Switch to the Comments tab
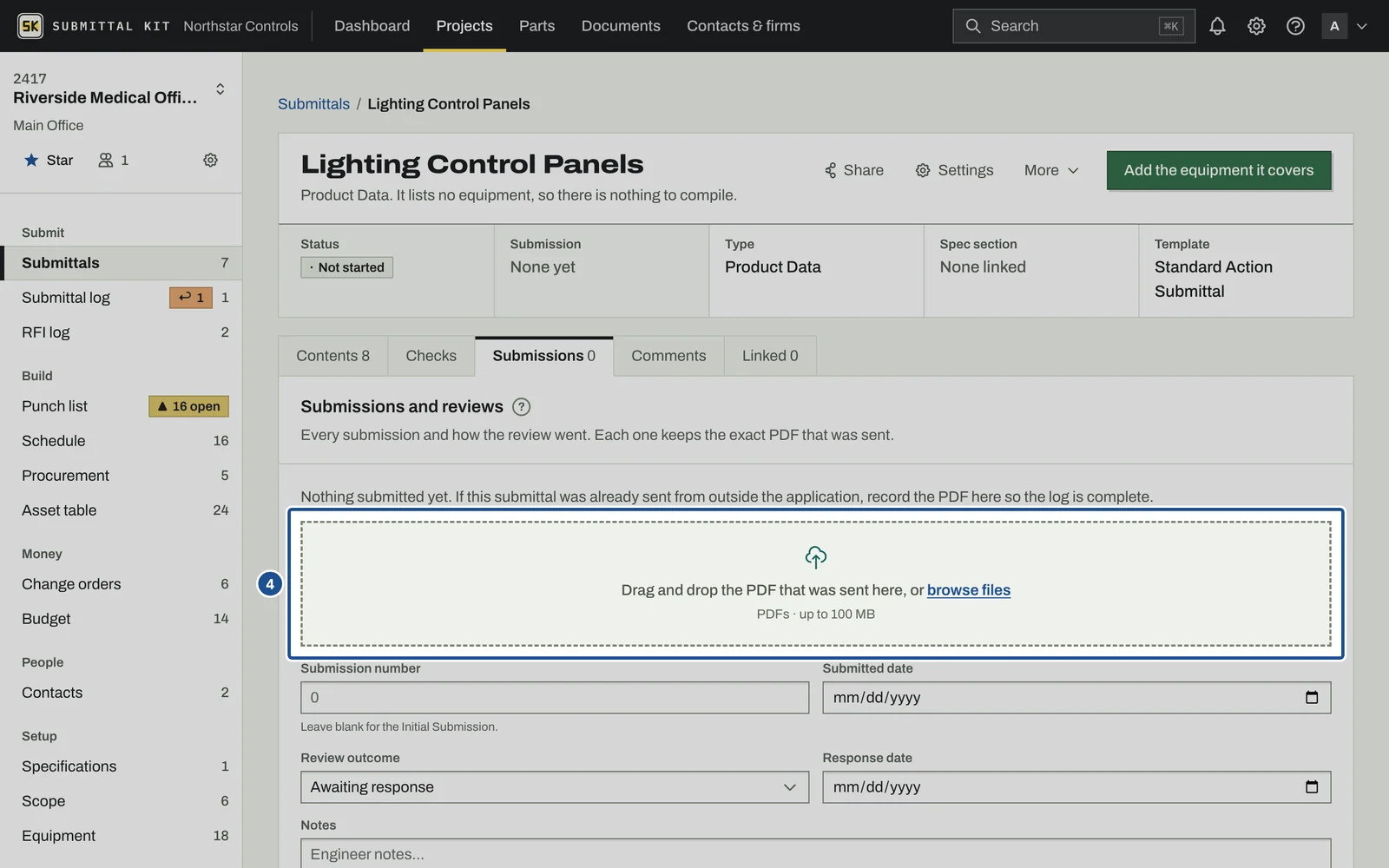1389x868 pixels. [x=668, y=356]
